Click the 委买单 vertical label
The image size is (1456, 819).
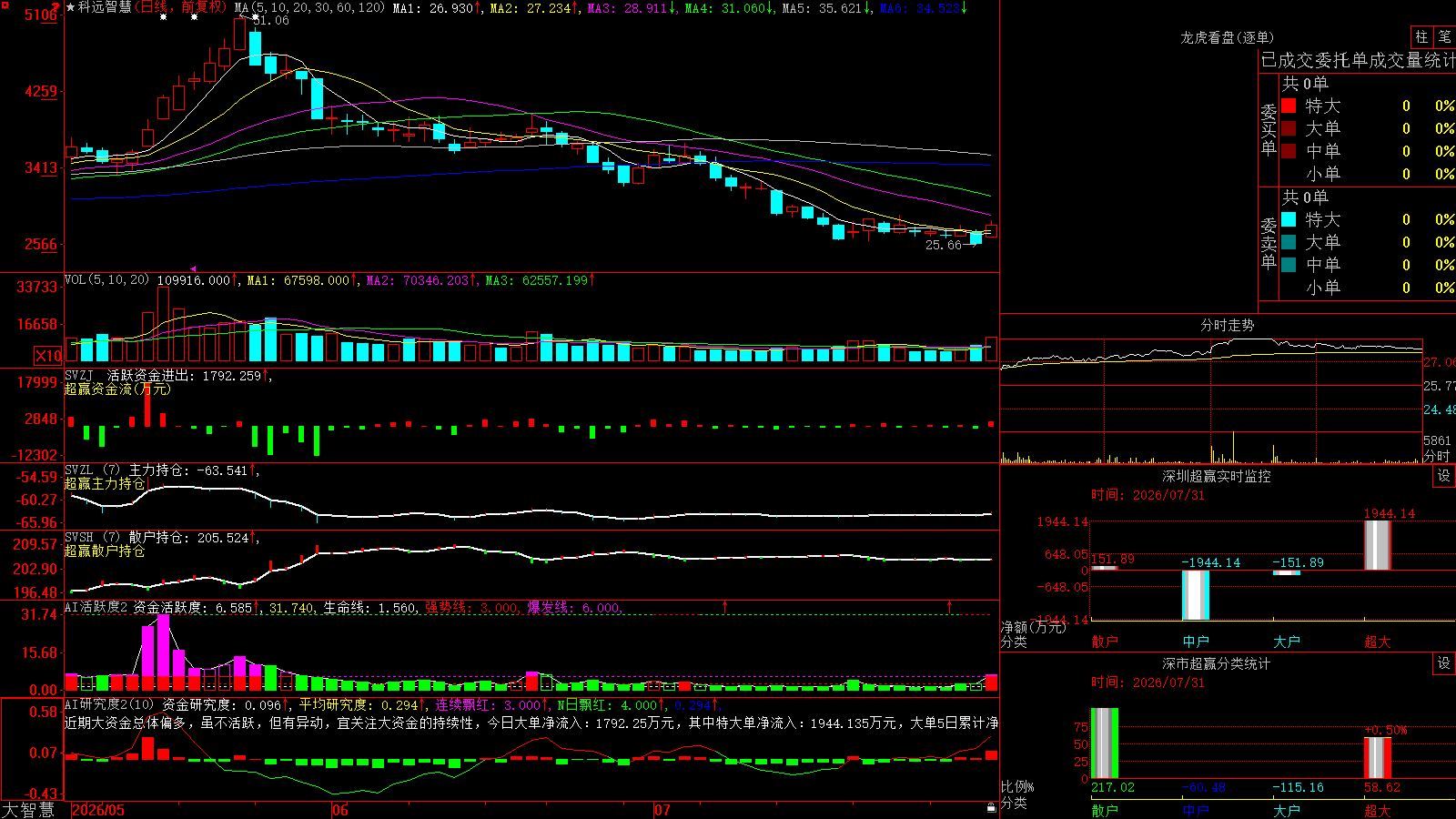pyautogui.click(x=1269, y=129)
